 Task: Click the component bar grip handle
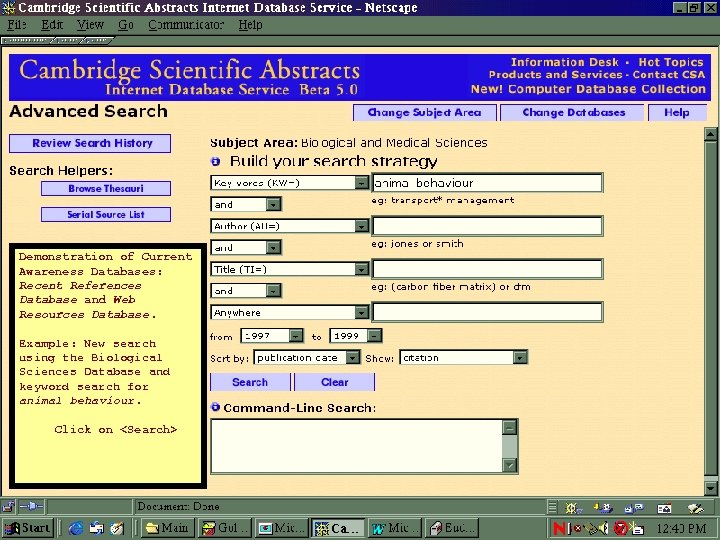[x=552, y=507]
